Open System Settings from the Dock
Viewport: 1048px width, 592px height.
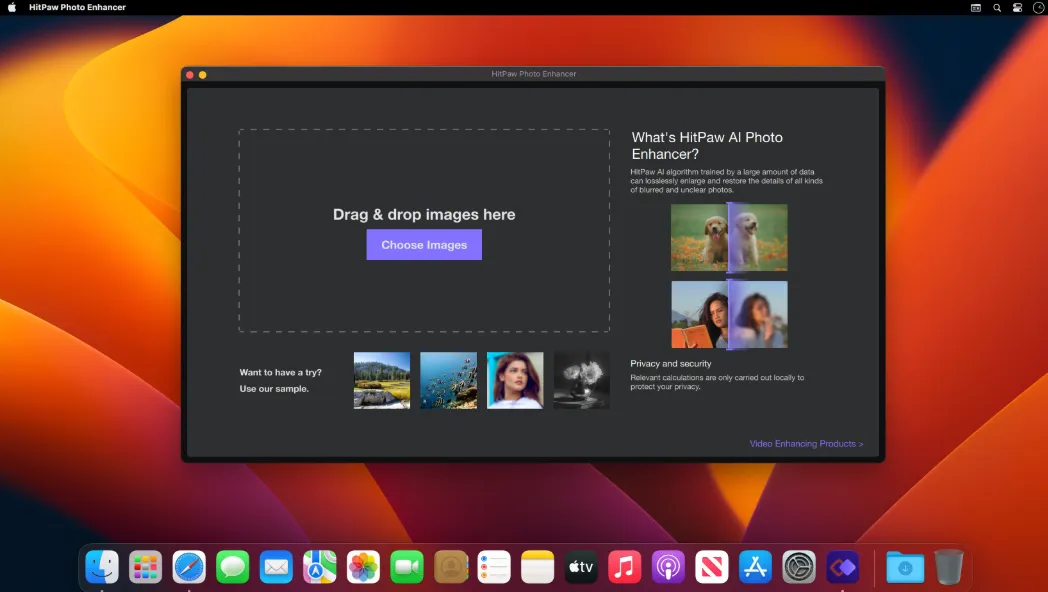click(799, 567)
